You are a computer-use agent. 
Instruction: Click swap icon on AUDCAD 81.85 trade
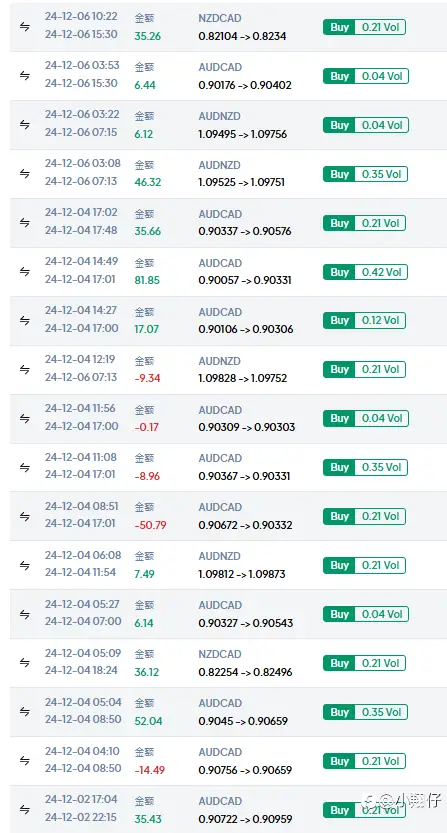pyautogui.click(x=24, y=271)
